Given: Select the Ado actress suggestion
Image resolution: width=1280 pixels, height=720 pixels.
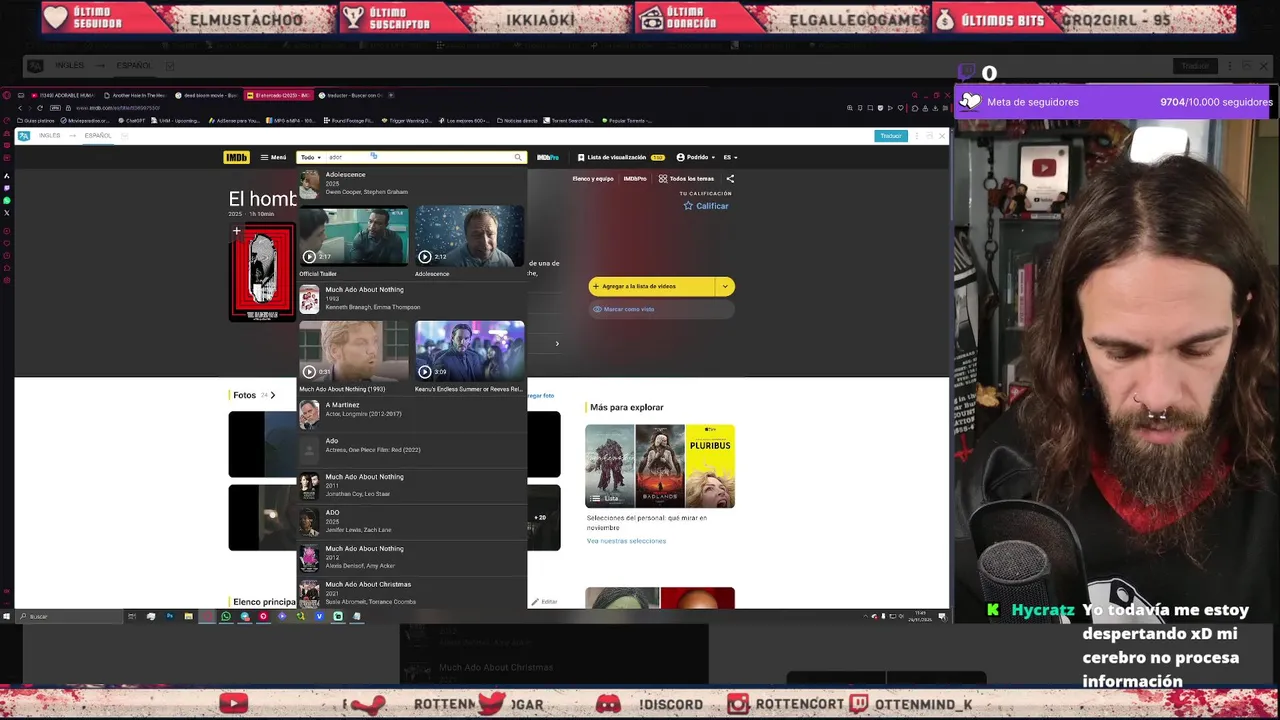Looking at the screenshot, I should click(x=412, y=448).
